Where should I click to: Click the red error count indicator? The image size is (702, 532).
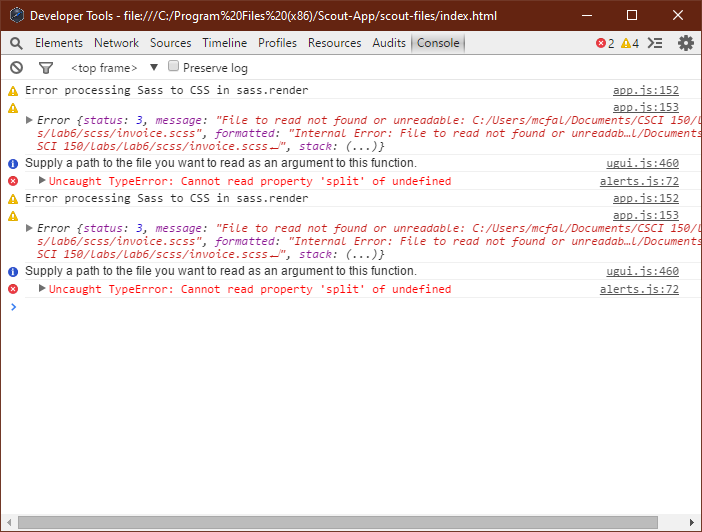click(x=605, y=43)
